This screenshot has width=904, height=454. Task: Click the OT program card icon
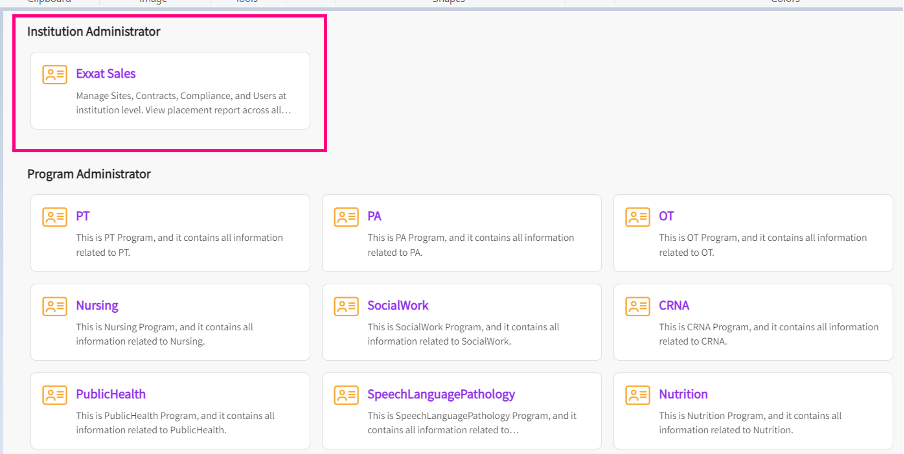tap(637, 217)
